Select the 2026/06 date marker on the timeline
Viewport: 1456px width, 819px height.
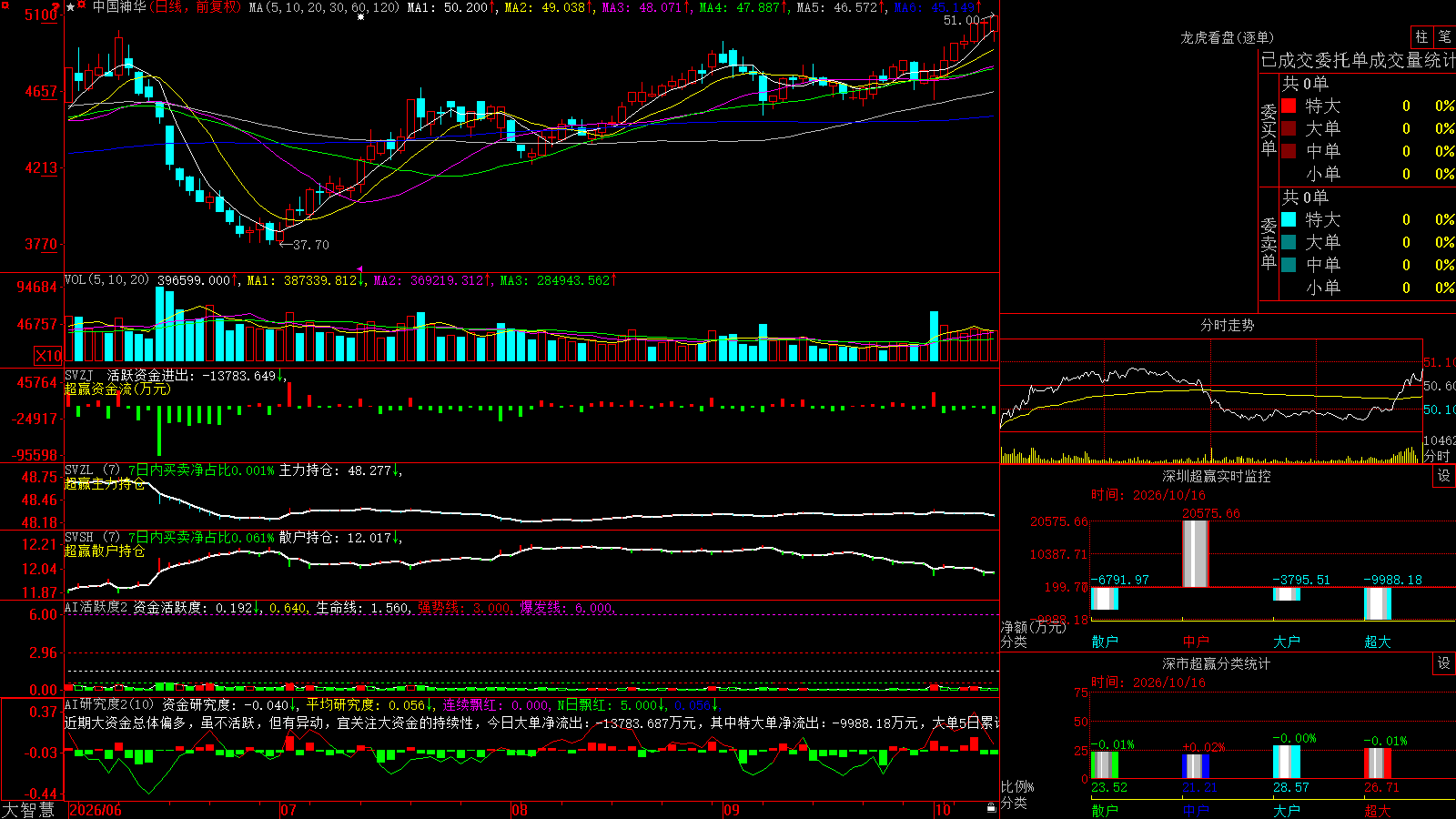96,810
